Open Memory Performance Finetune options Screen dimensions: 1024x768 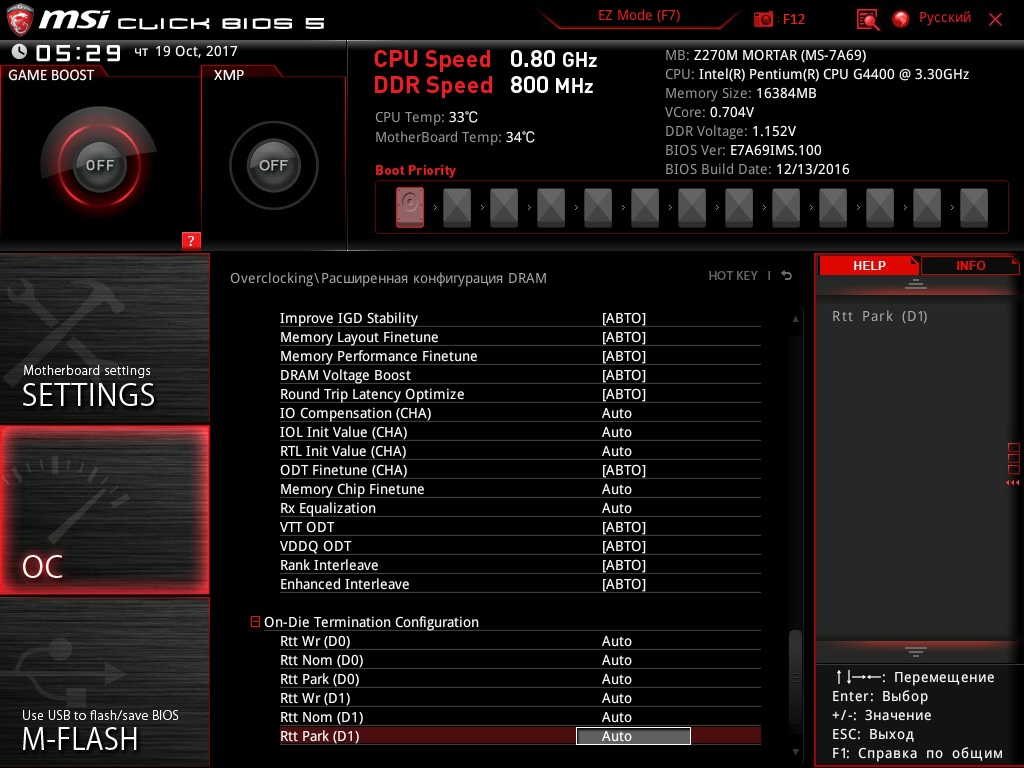624,356
